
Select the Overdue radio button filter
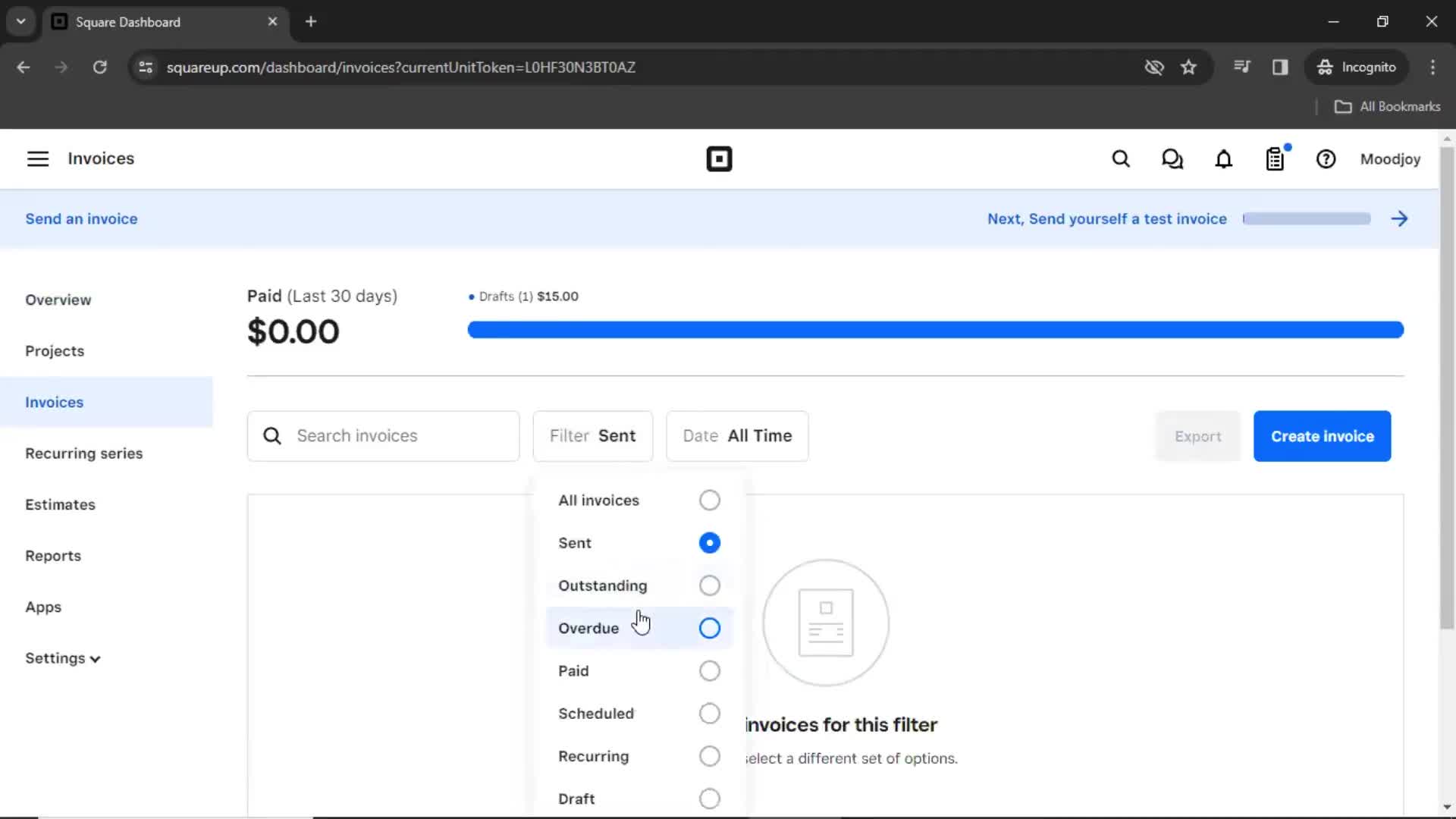(x=709, y=628)
